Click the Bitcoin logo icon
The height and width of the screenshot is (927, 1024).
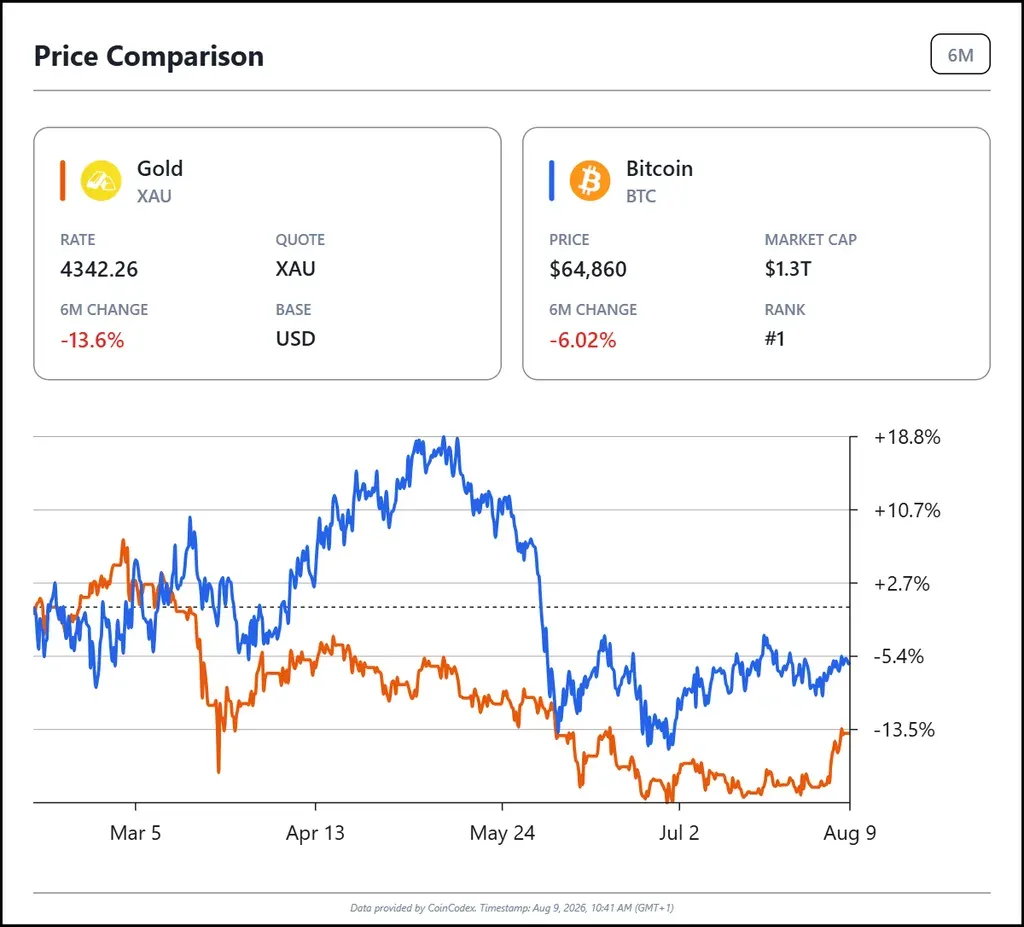click(x=590, y=181)
